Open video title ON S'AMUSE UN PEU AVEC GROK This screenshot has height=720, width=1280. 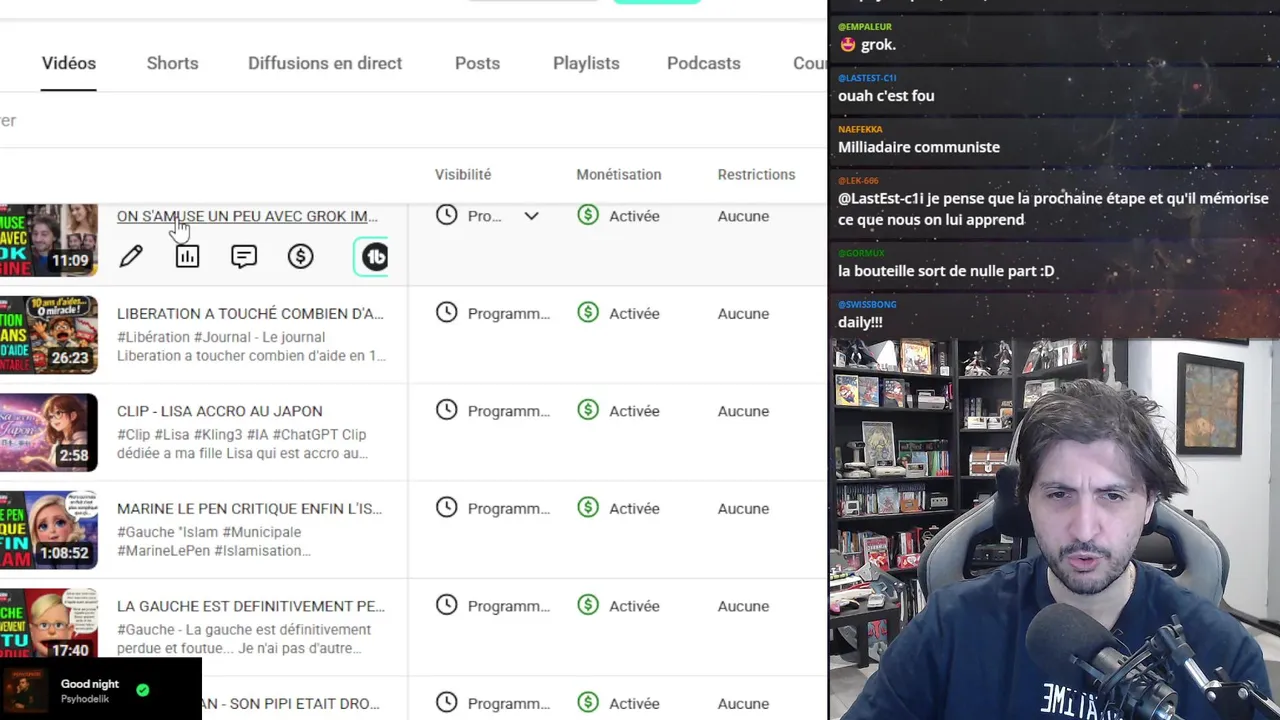(247, 216)
